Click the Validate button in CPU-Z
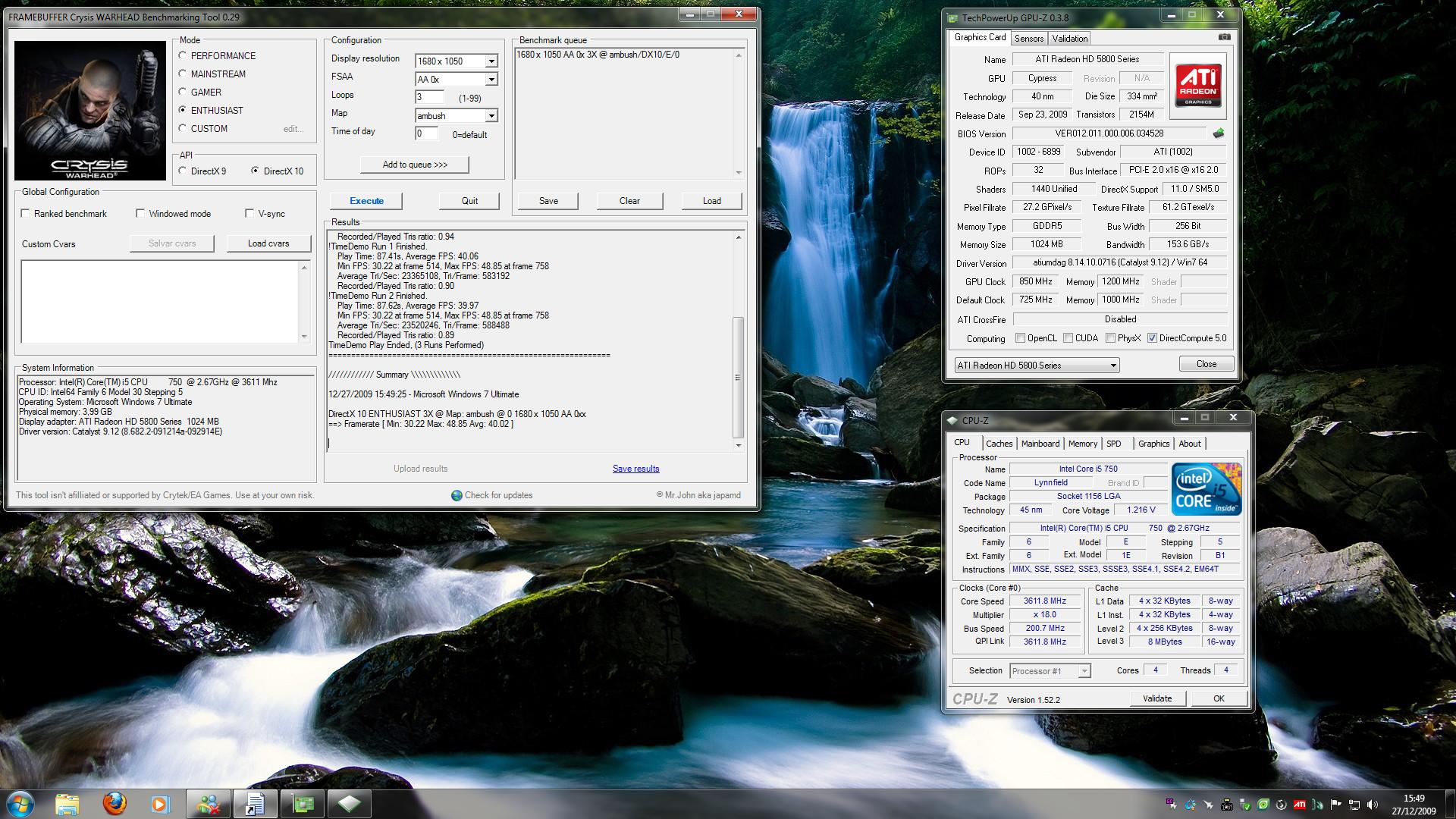The height and width of the screenshot is (819, 1456). (x=1157, y=698)
